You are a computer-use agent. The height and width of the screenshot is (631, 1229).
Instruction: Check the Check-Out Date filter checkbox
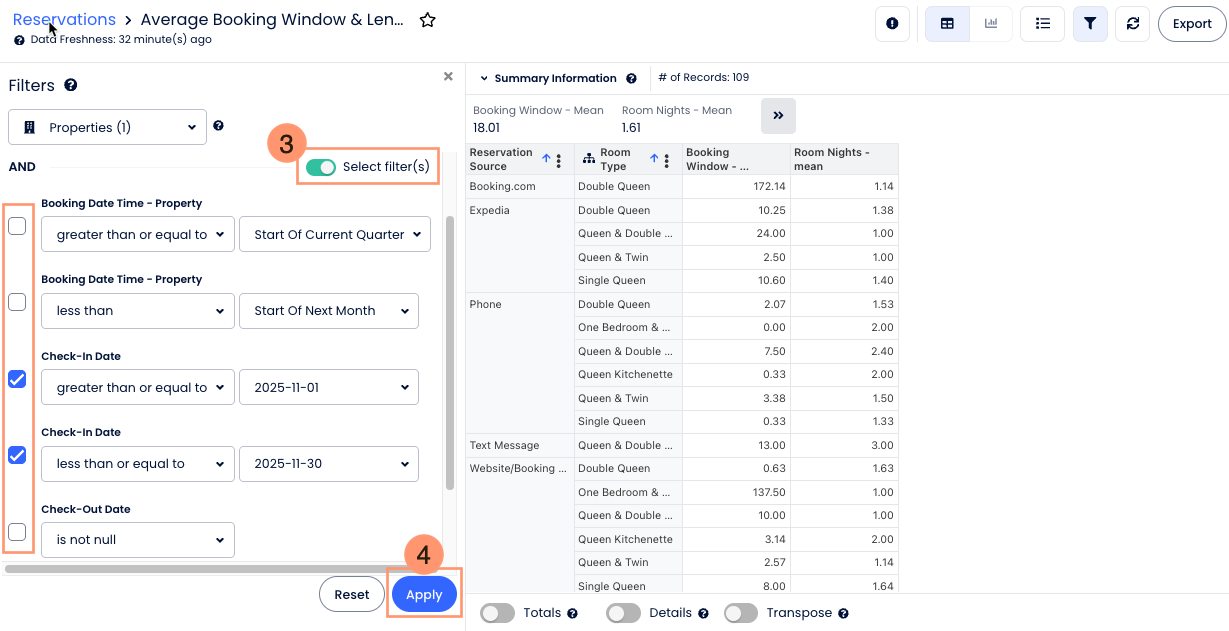click(x=17, y=532)
